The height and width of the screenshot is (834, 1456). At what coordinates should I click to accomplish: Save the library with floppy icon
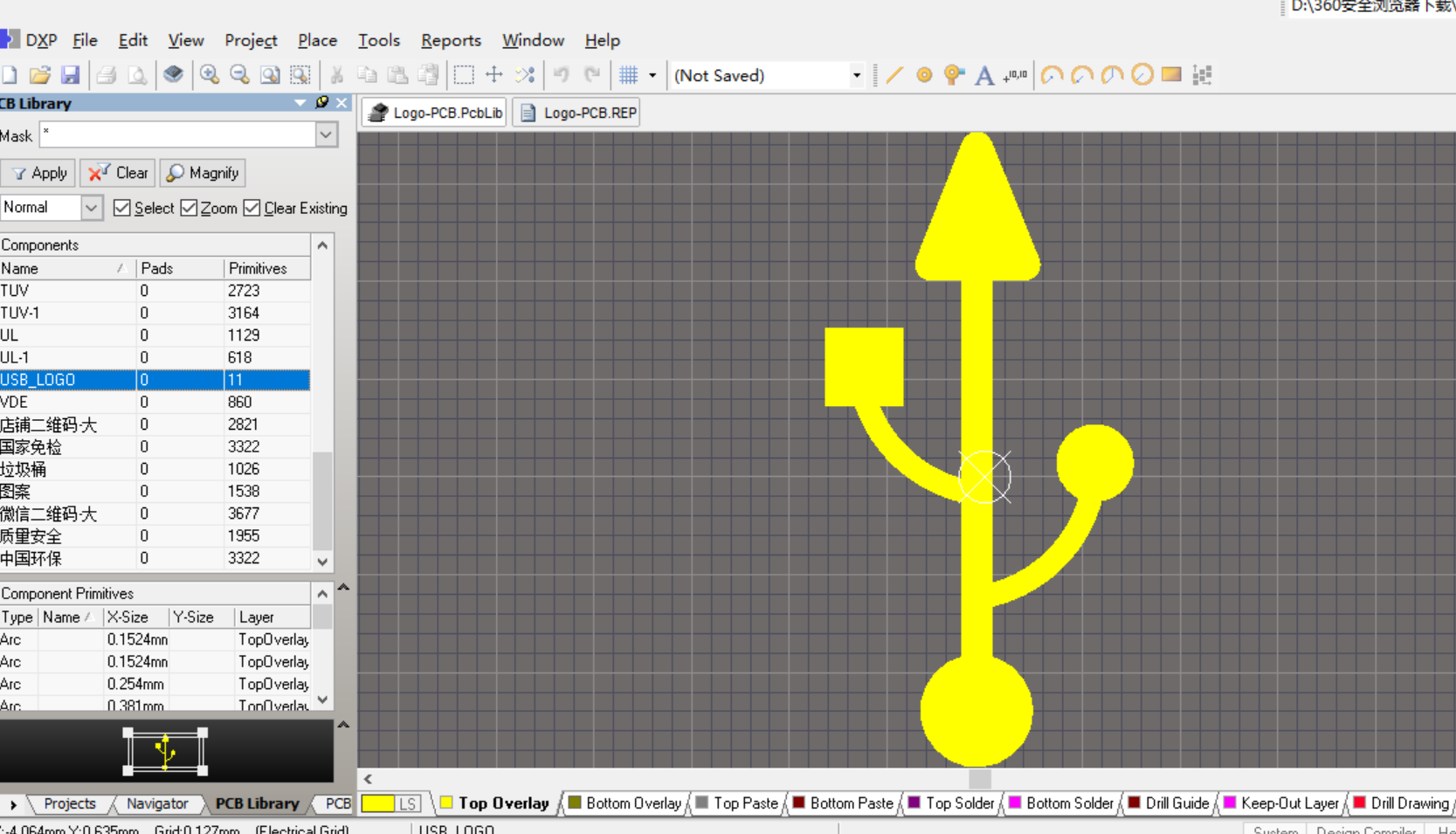tap(70, 75)
